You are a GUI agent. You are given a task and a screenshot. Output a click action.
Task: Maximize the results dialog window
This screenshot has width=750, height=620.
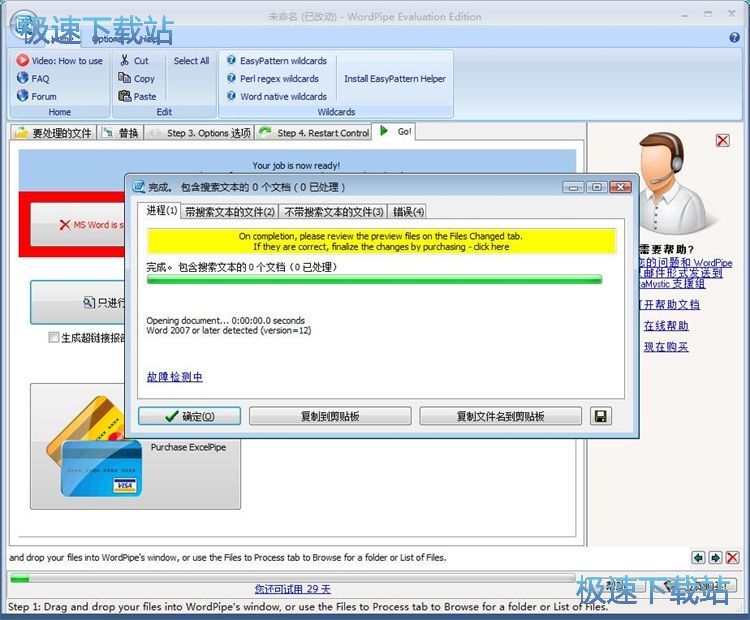coord(596,187)
